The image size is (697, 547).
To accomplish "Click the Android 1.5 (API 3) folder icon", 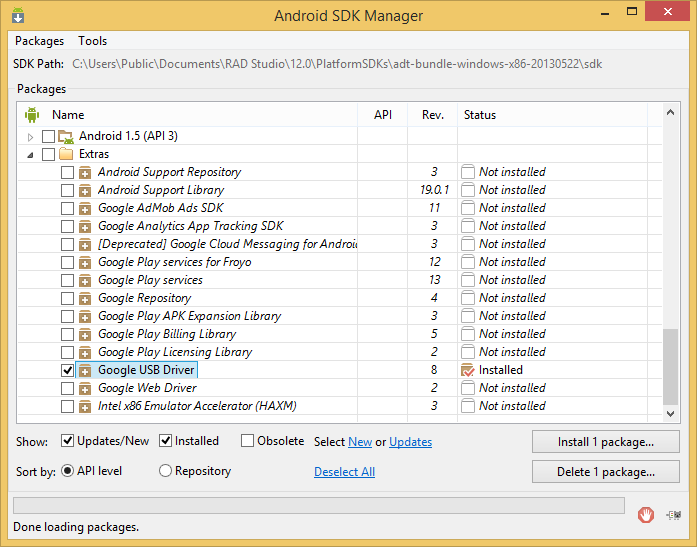I will pyautogui.click(x=66, y=136).
